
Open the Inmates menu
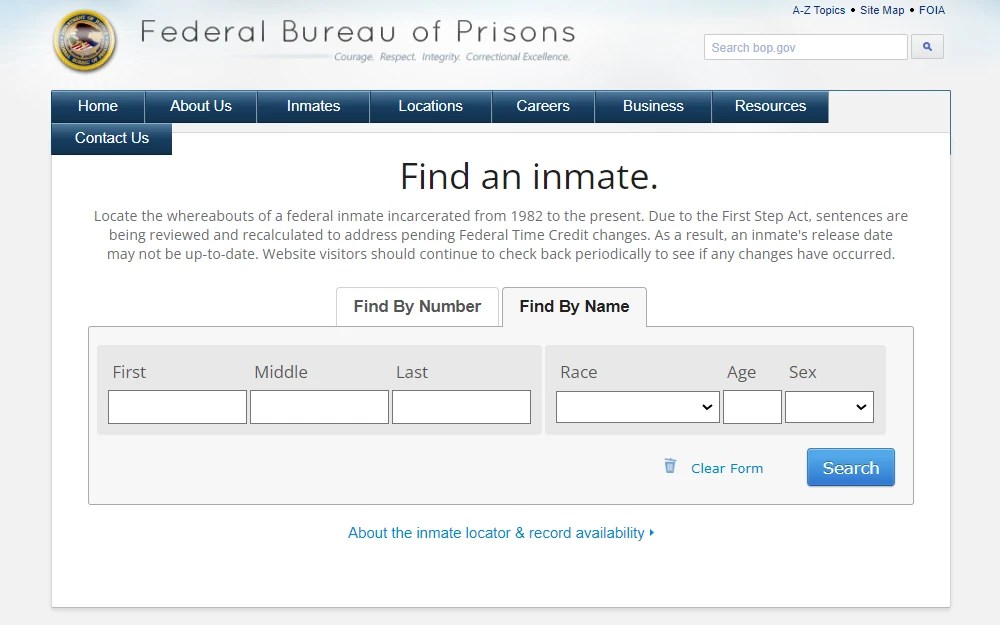pyautogui.click(x=312, y=106)
